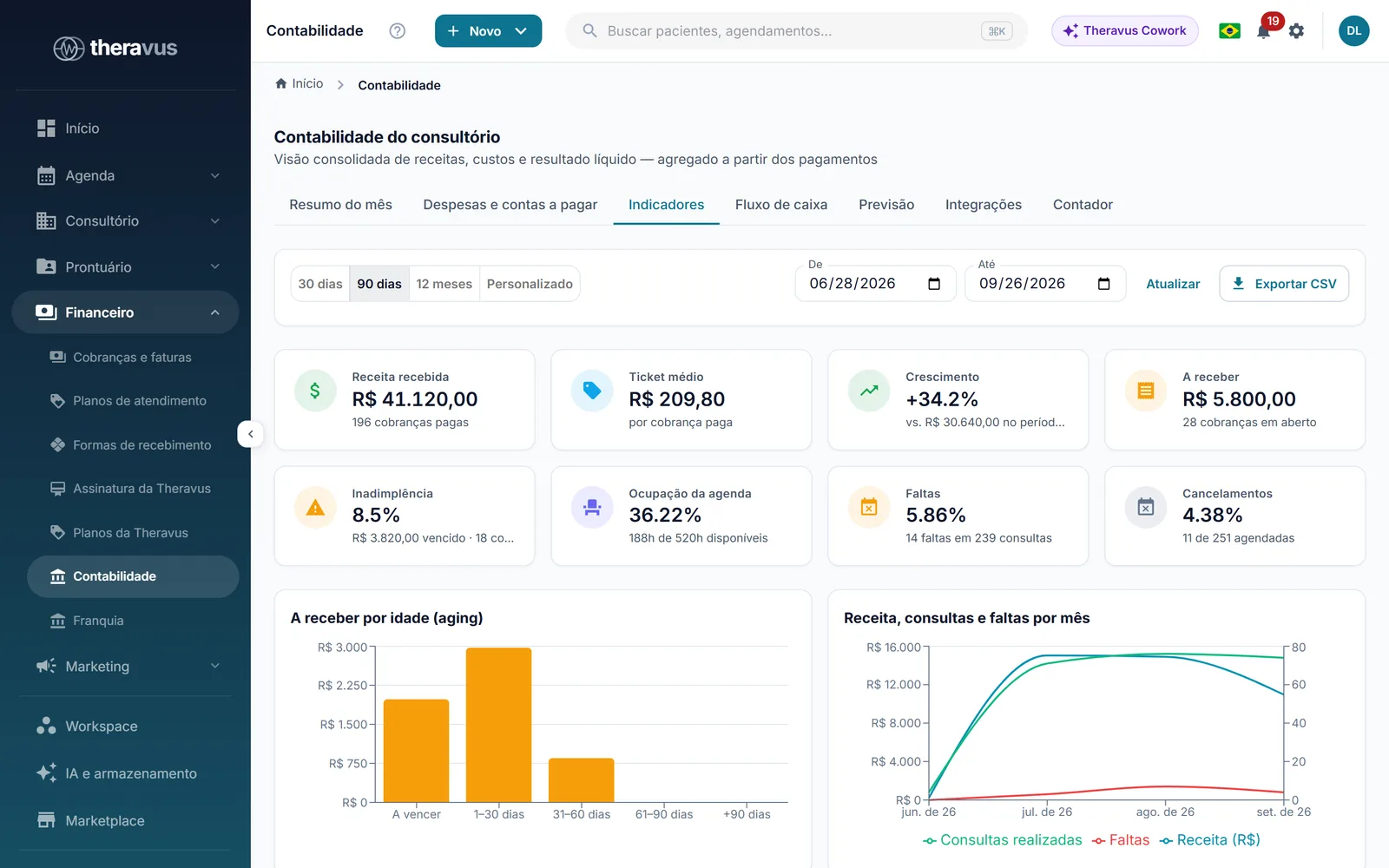Focus the Buscar pacientes search field

coord(796,31)
